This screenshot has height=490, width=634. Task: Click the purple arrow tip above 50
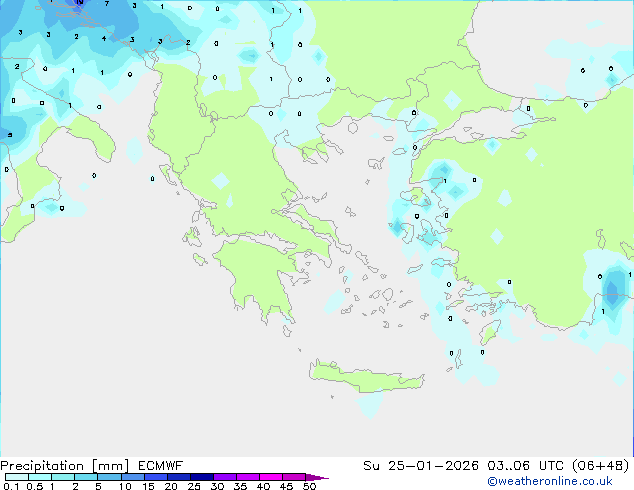click(317, 477)
